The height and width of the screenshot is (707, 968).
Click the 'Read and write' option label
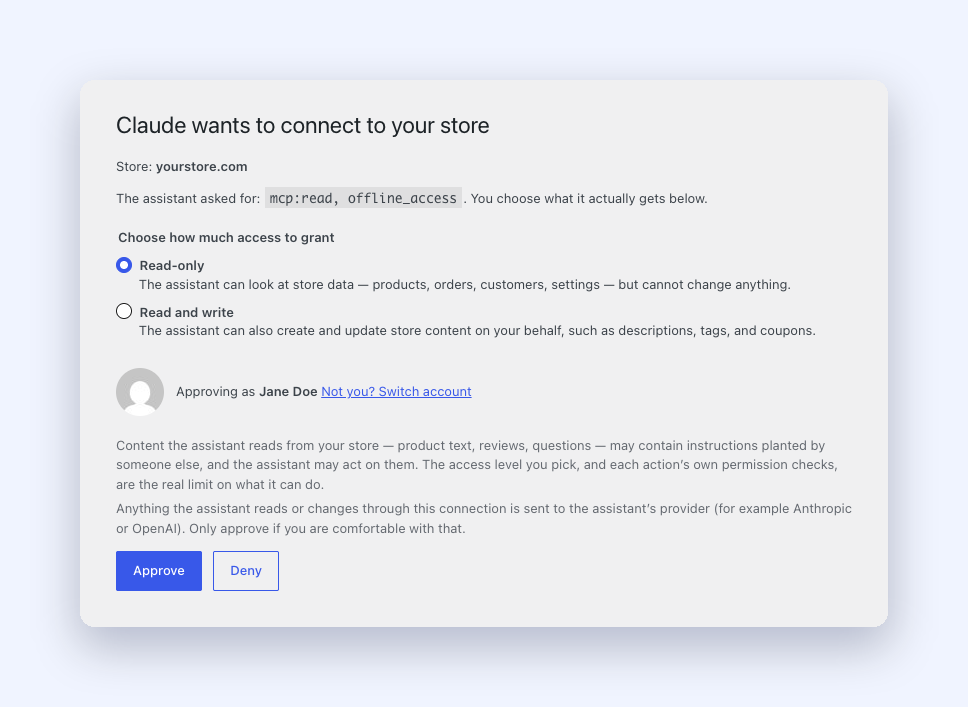[x=186, y=312]
